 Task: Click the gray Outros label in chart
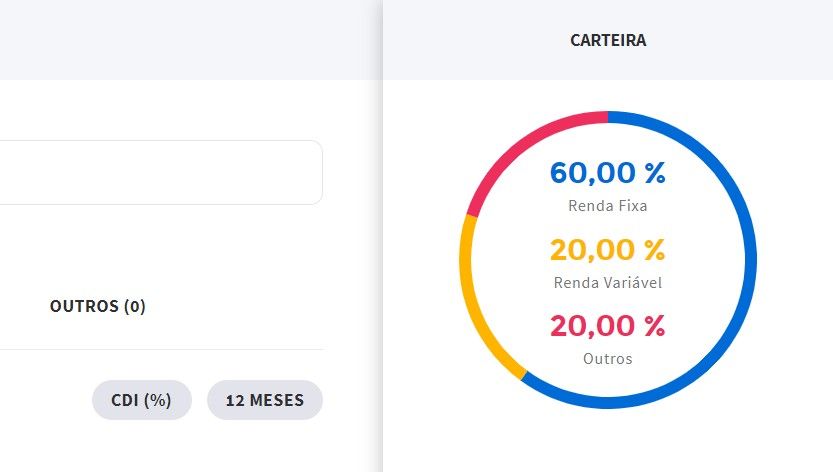point(608,359)
